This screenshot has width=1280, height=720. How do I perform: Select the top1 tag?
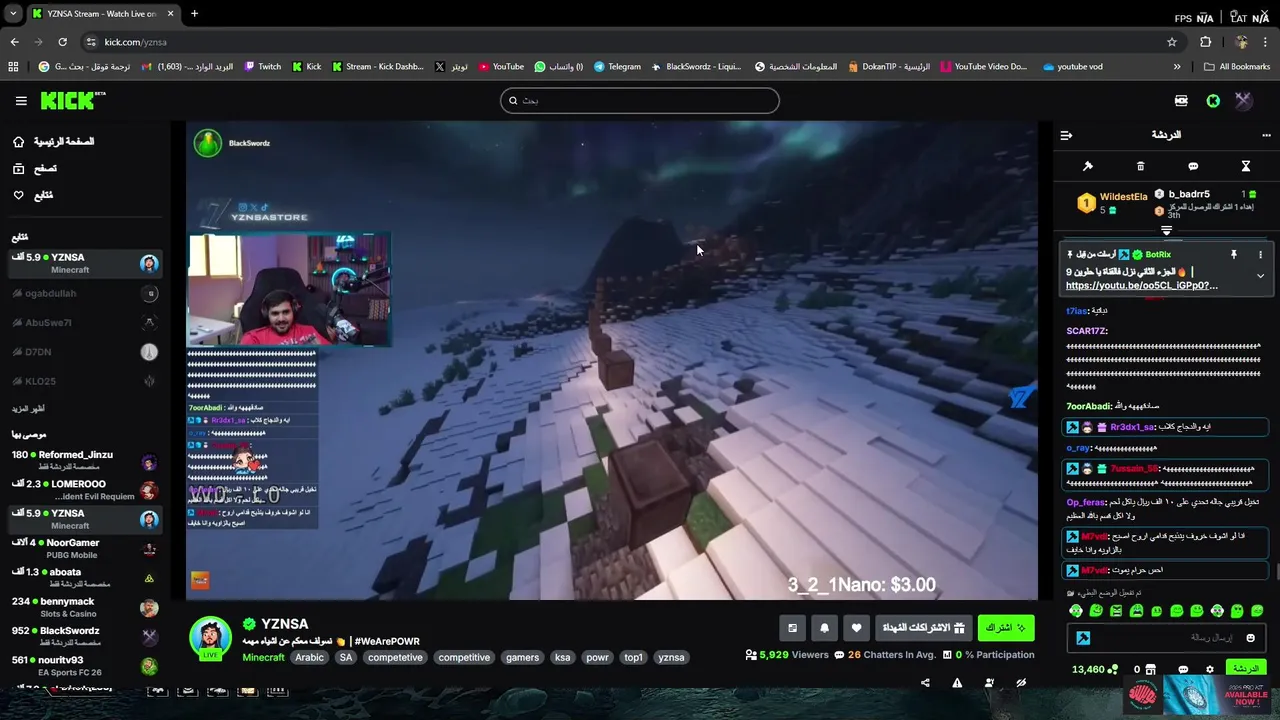click(x=633, y=657)
